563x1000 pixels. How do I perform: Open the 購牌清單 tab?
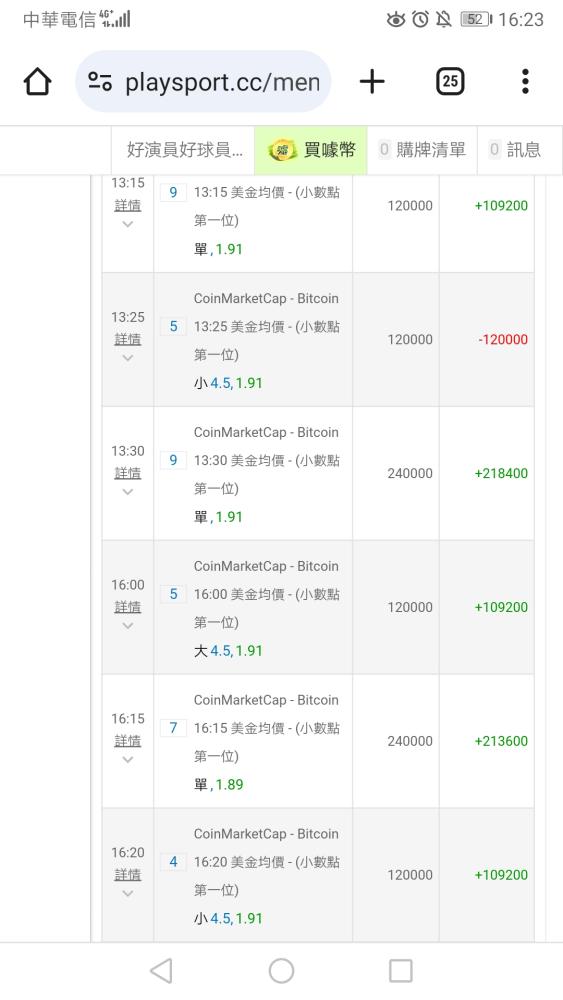tap(422, 150)
